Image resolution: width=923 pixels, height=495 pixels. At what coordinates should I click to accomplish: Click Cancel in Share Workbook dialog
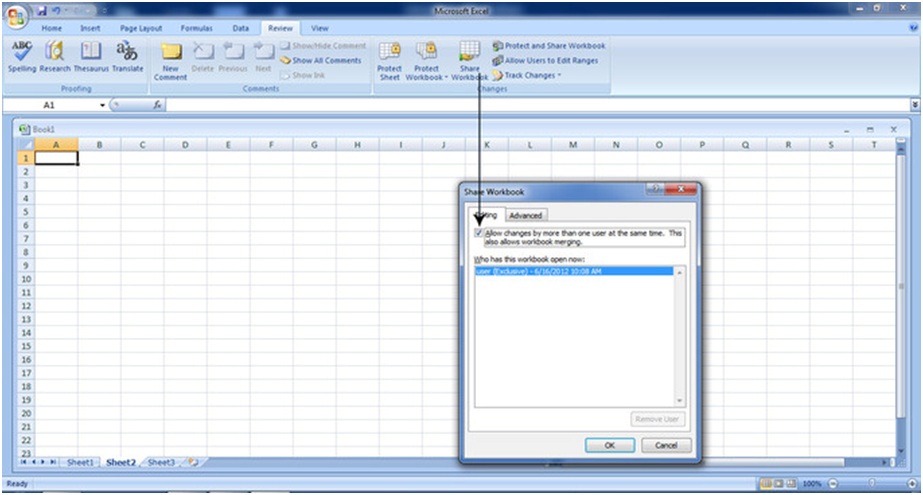(666, 445)
